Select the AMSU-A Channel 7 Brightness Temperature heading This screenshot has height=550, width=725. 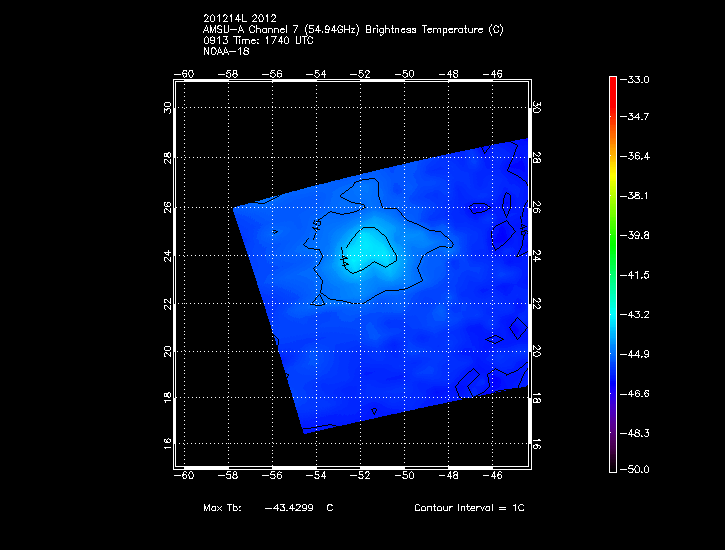tap(353, 31)
